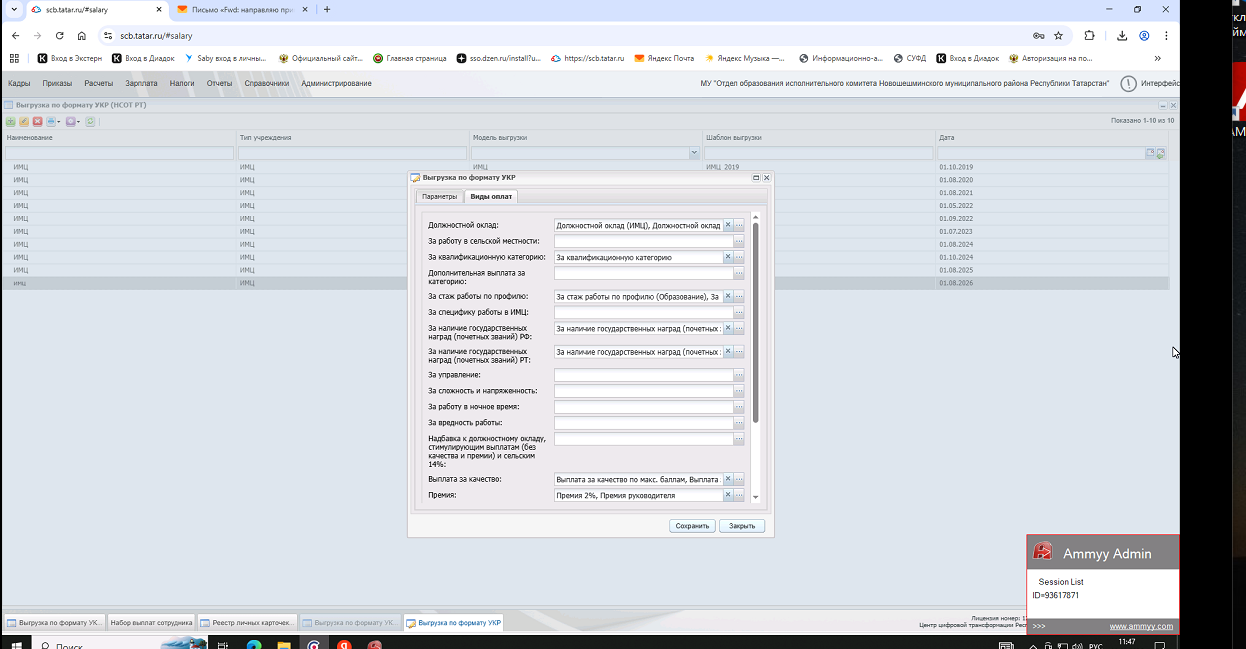Open the print icon dropdown in toolbar

click(x=54, y=121)
